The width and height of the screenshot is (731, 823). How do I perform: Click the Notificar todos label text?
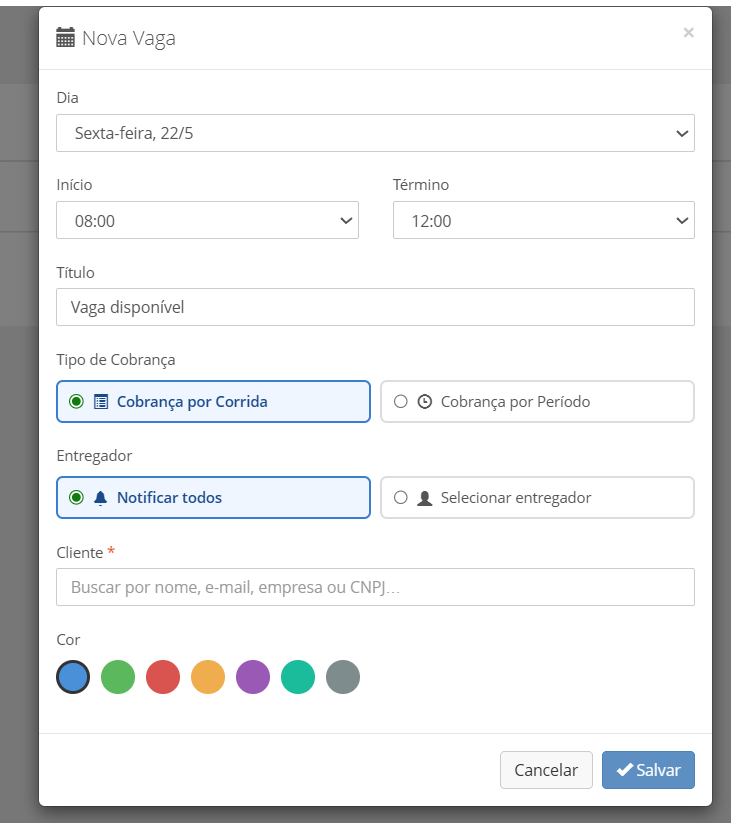tap(169, 498)
